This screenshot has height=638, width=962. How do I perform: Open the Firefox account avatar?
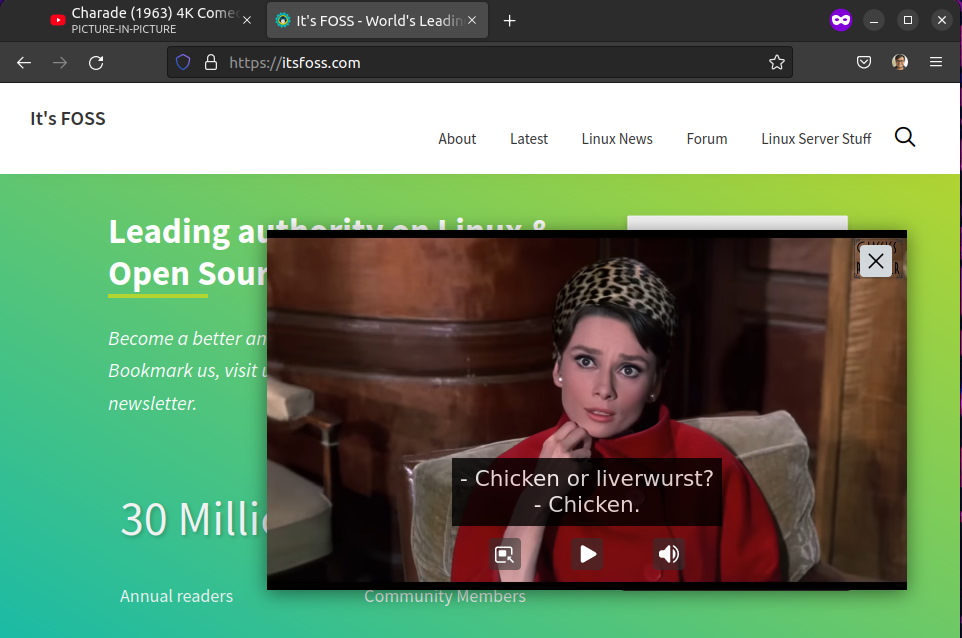(x=900, y=62)
